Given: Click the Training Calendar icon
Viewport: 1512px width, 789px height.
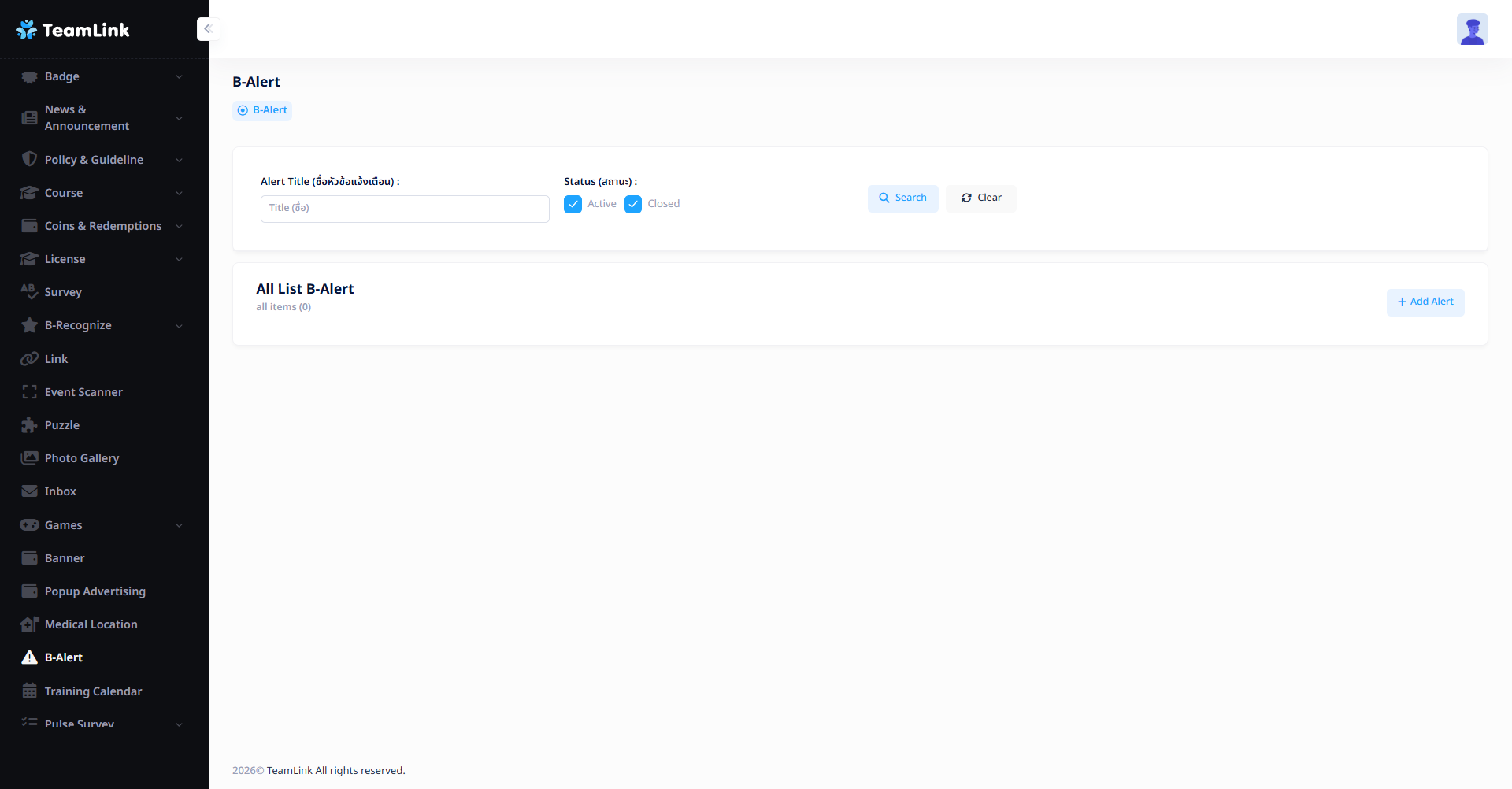Looking at the screenshot, I should coord(29,691).
